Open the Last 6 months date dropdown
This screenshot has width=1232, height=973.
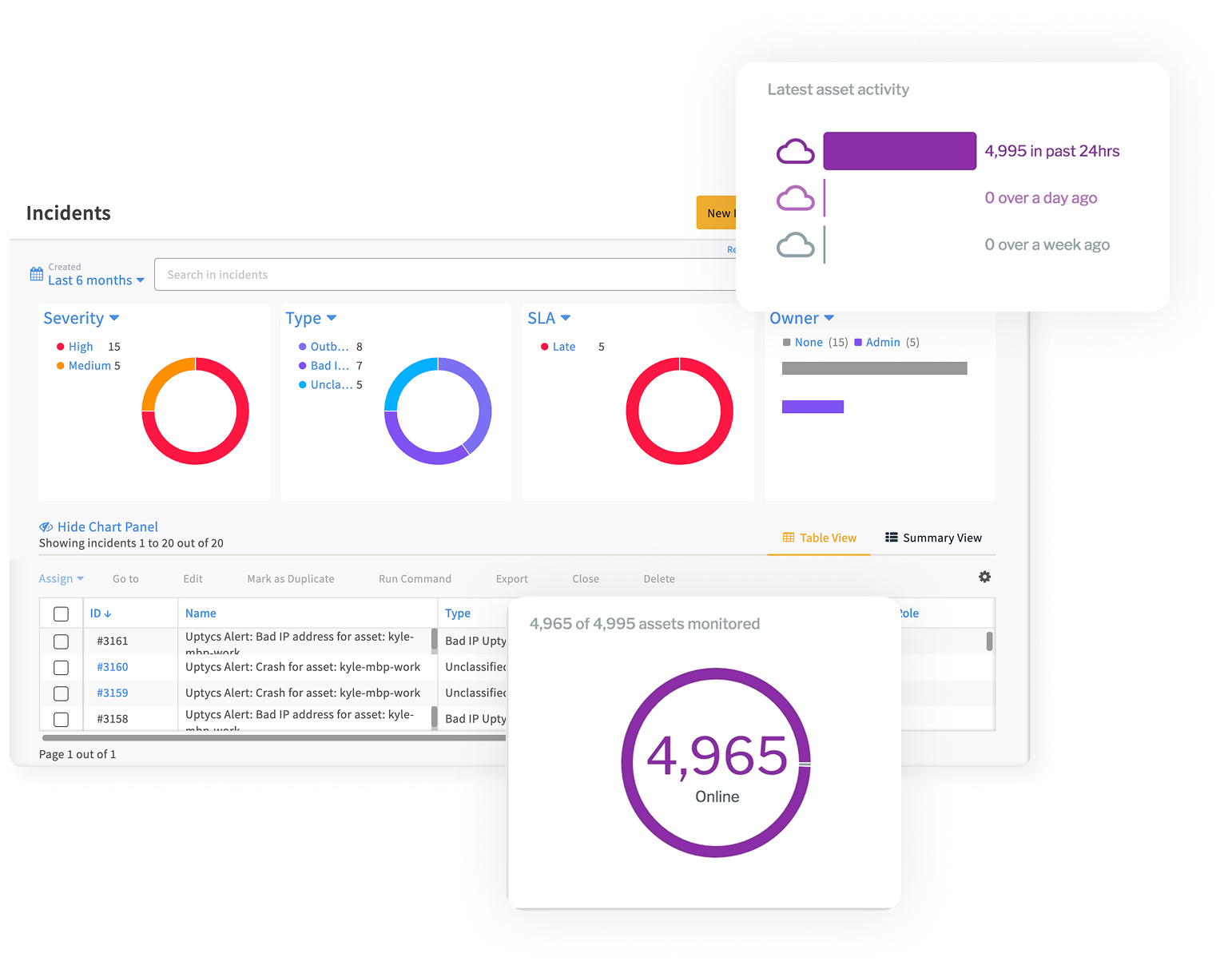pyautogui.click(x=96, y=280)
